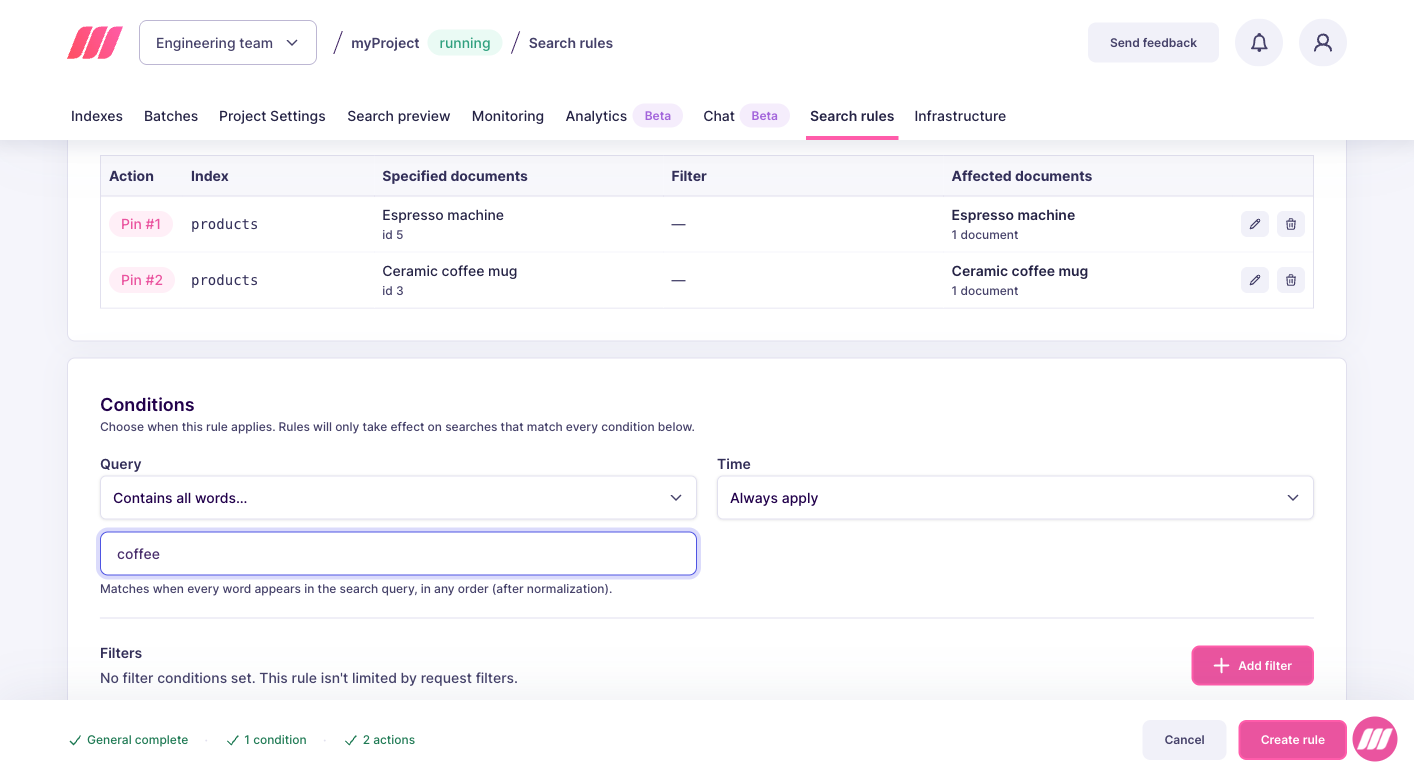Delete the Pin #1 Espresso machine action

point(1291,224)
